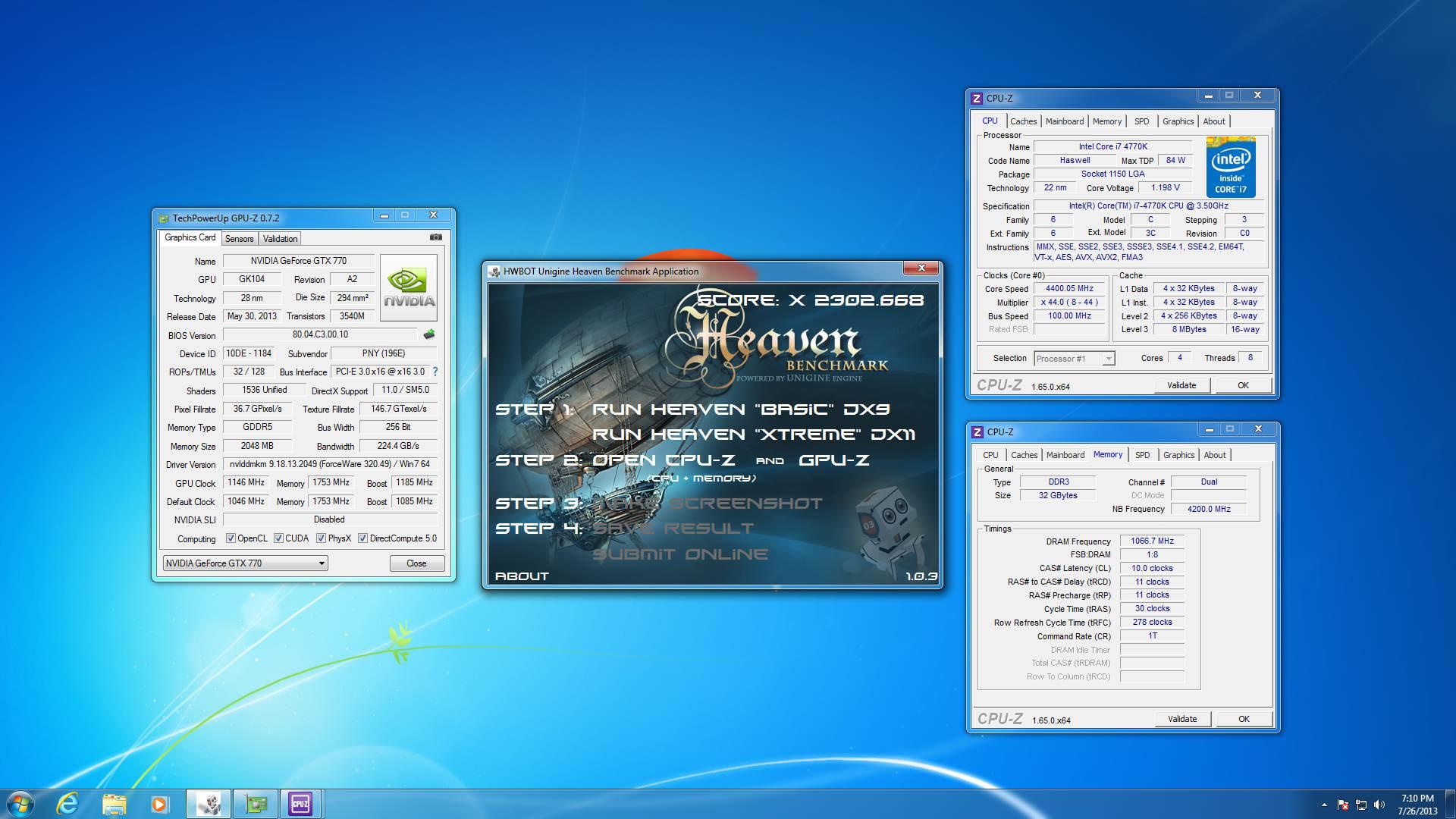Screen dimensions: 1456x819
Task: Click the BIOS save chip icon in GPU-Z
Action: pyautogui.click(x=429, y=334)
